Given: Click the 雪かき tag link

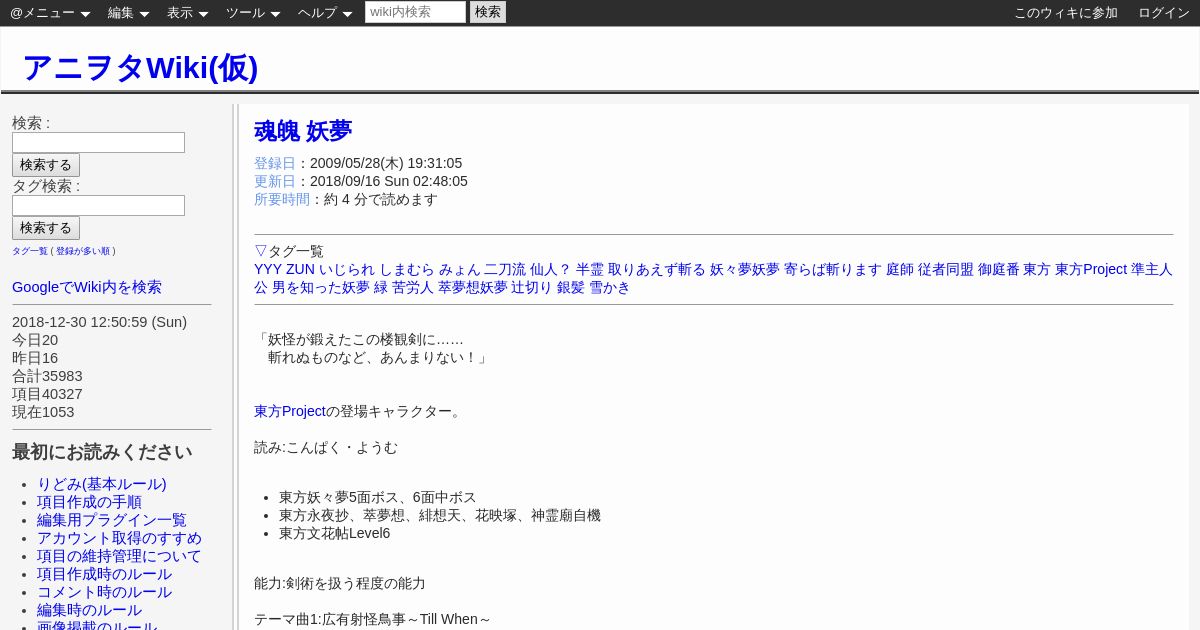Looking at the screenshot, I should tap(610, 287).
